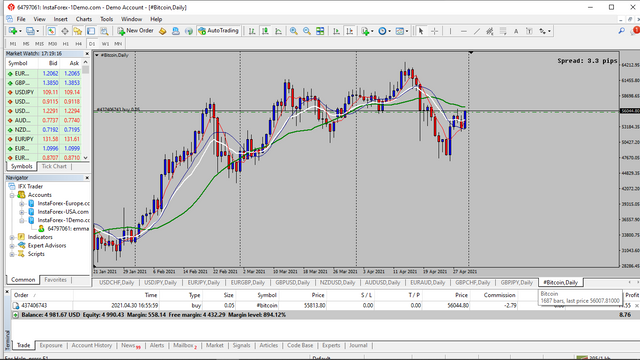This screenshot has width=640, height=360.
Task: Open dropdown arrow beside Profiles icon
Action: tap(38, 31)
